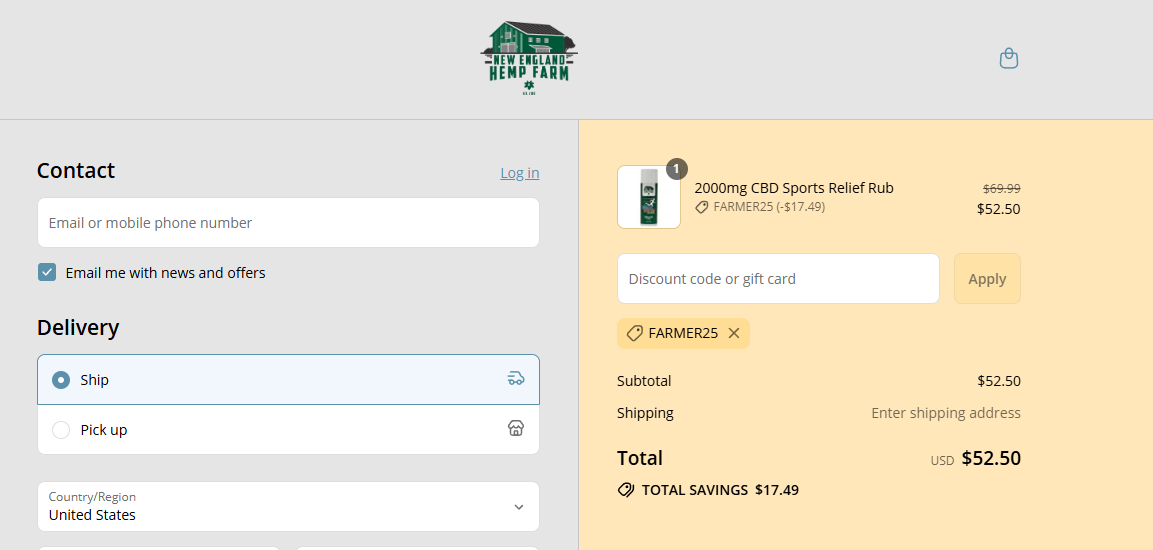Remove the FARMER25 discount code
Viewport: 1153px width, 550px height.
(x=733, y=333)
